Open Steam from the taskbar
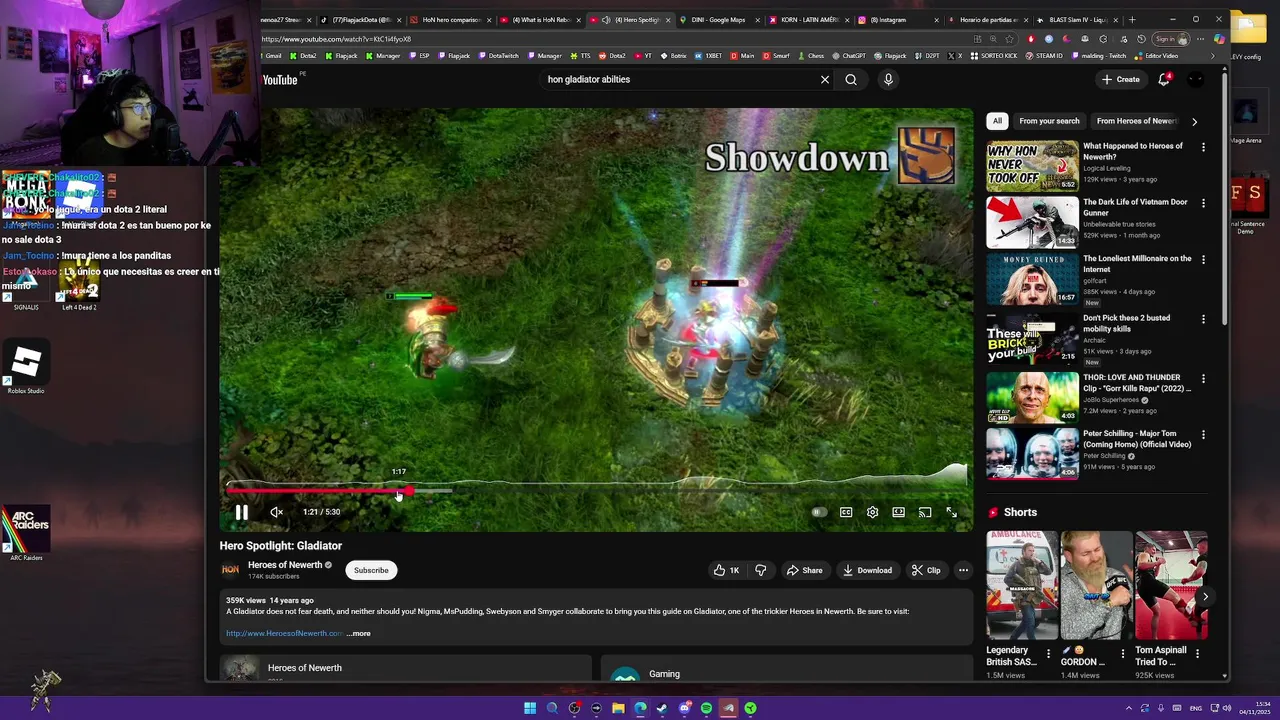 [662, 708]
